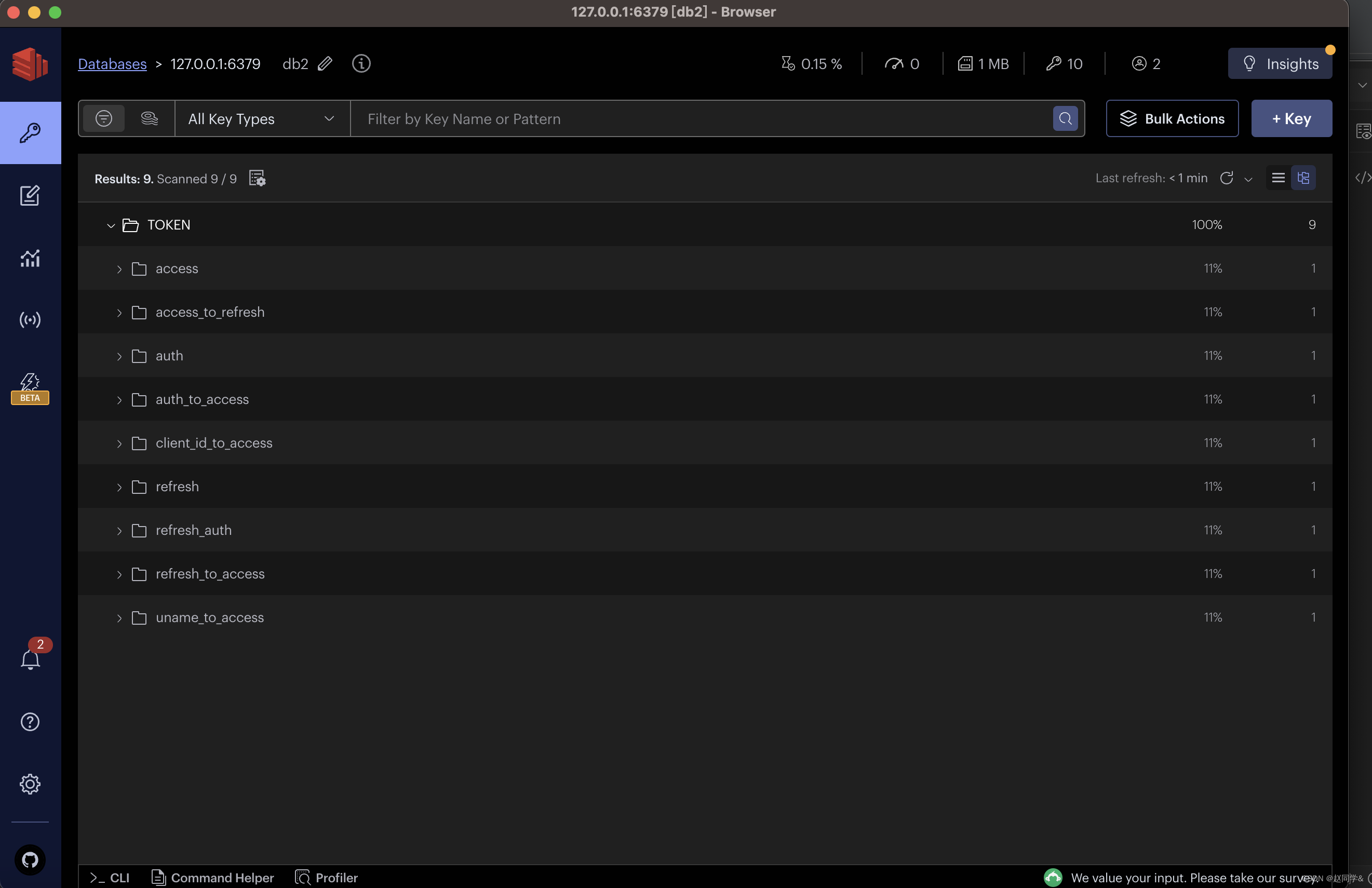This screenshot has width=1372, height=888.
Task: Click the database info icon
Action: coord(361,63)
